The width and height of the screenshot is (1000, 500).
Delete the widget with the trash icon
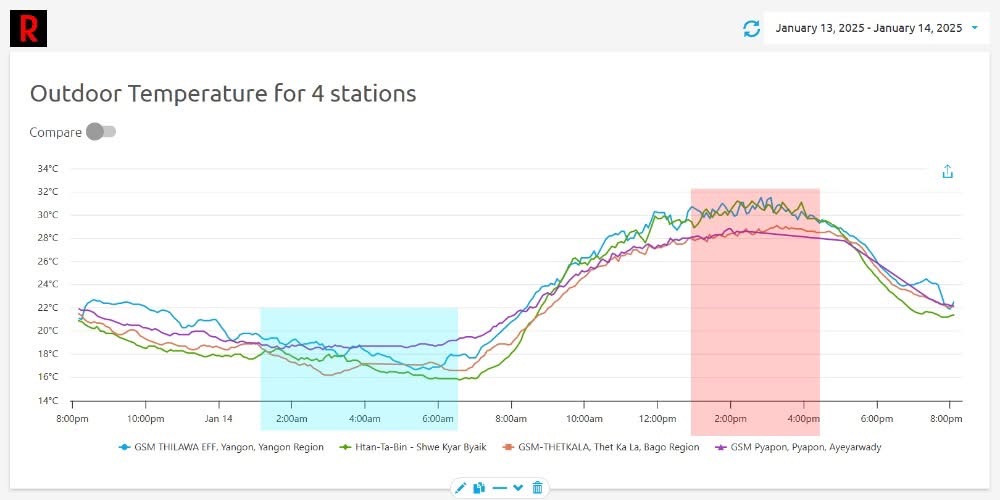[x=538, y=487]
